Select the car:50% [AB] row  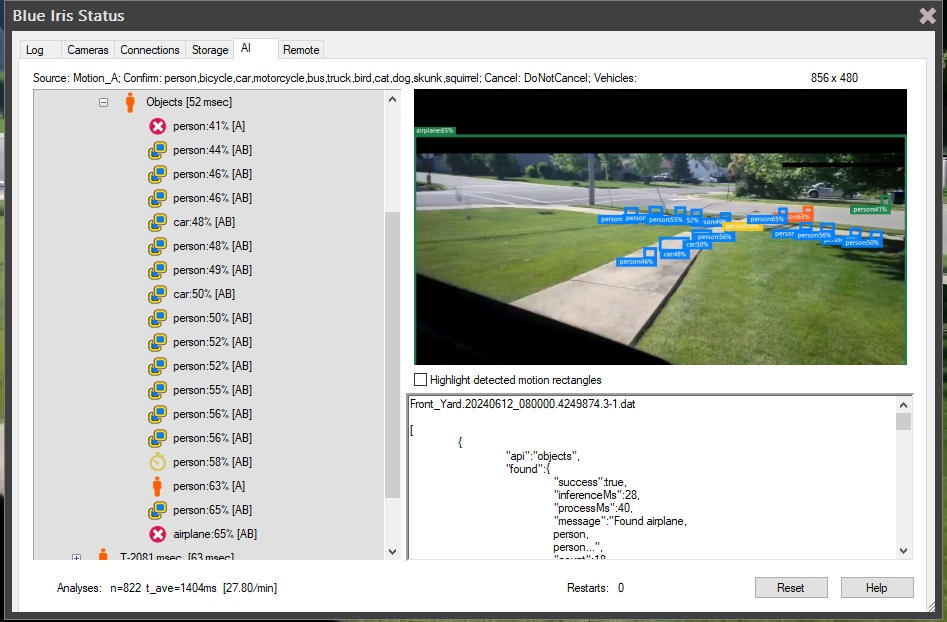click(x=204, y=294)
